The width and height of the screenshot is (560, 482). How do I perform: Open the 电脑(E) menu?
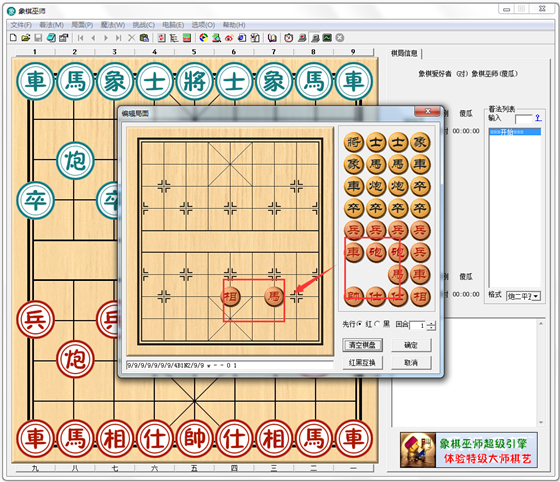click(x=173, y=25)
